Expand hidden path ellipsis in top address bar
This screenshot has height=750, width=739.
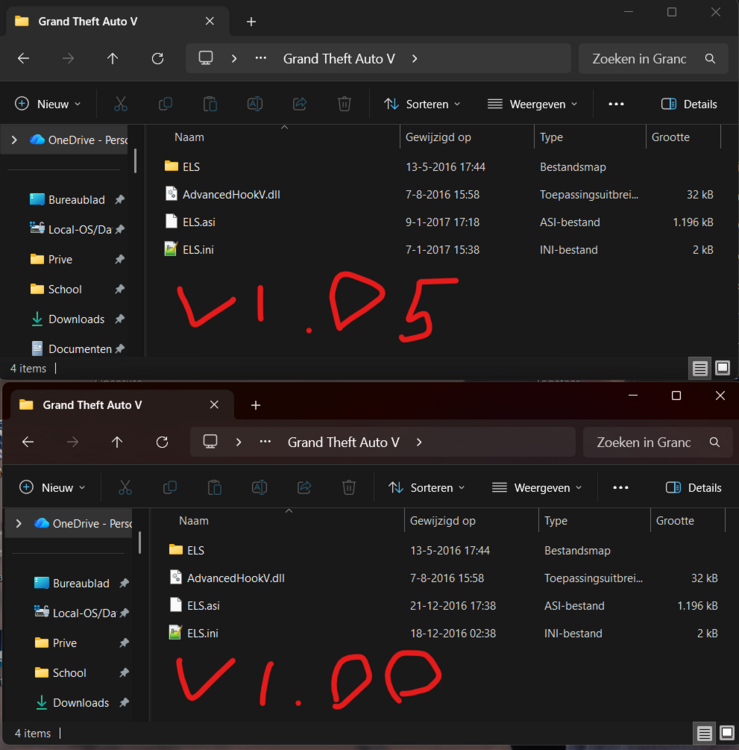click(x=261, y=58)
